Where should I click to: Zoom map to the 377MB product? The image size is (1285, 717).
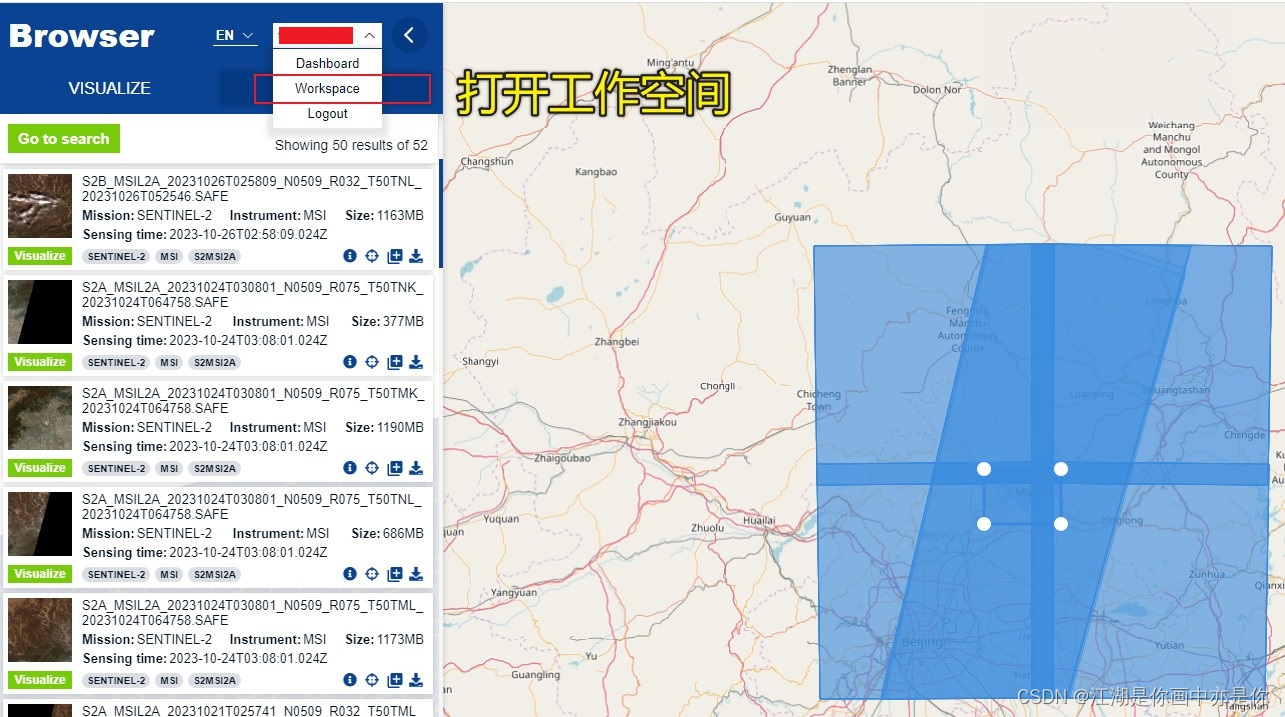coord(372,362)
